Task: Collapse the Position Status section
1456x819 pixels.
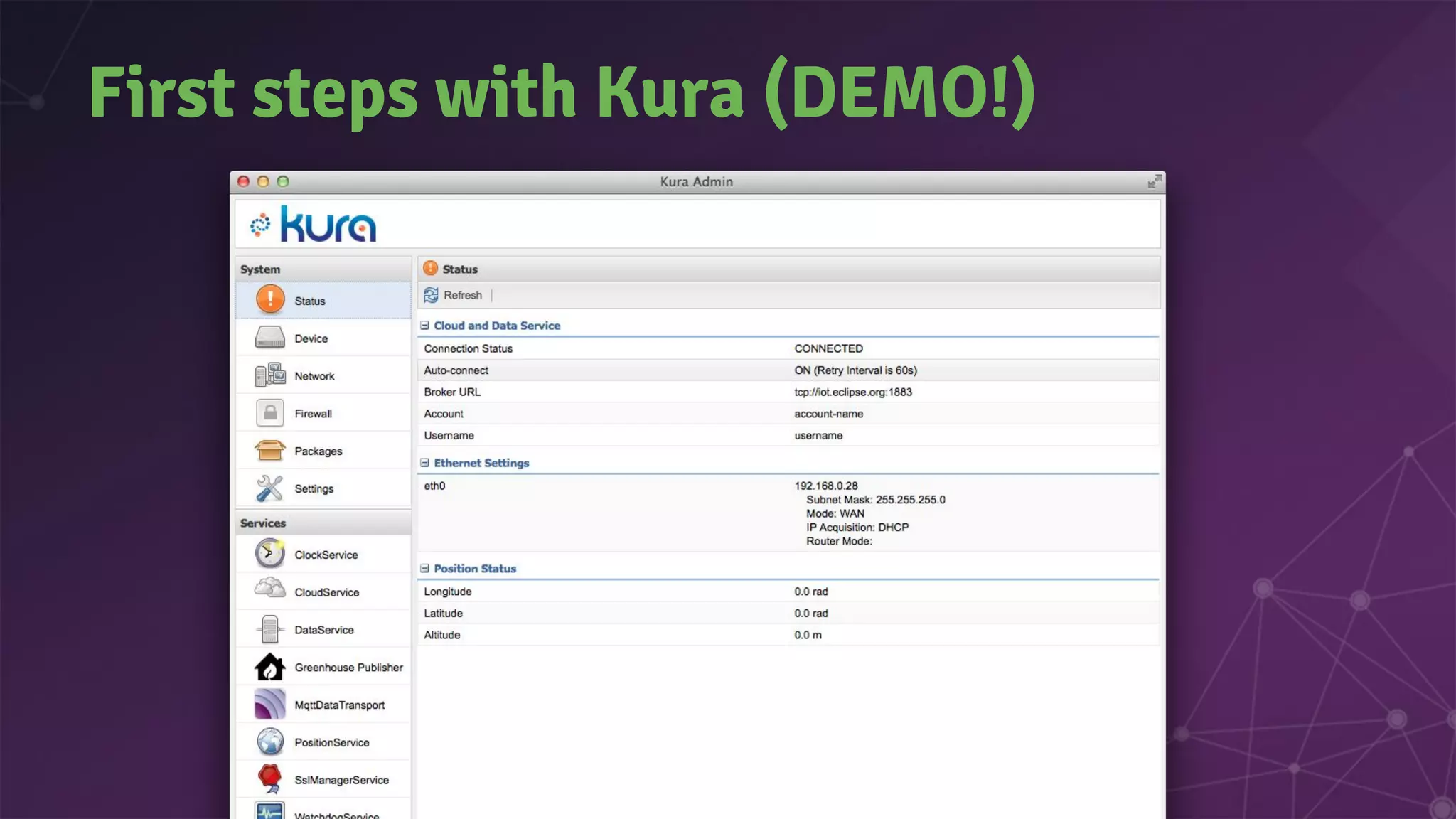Action: click(x=424, y=569)
